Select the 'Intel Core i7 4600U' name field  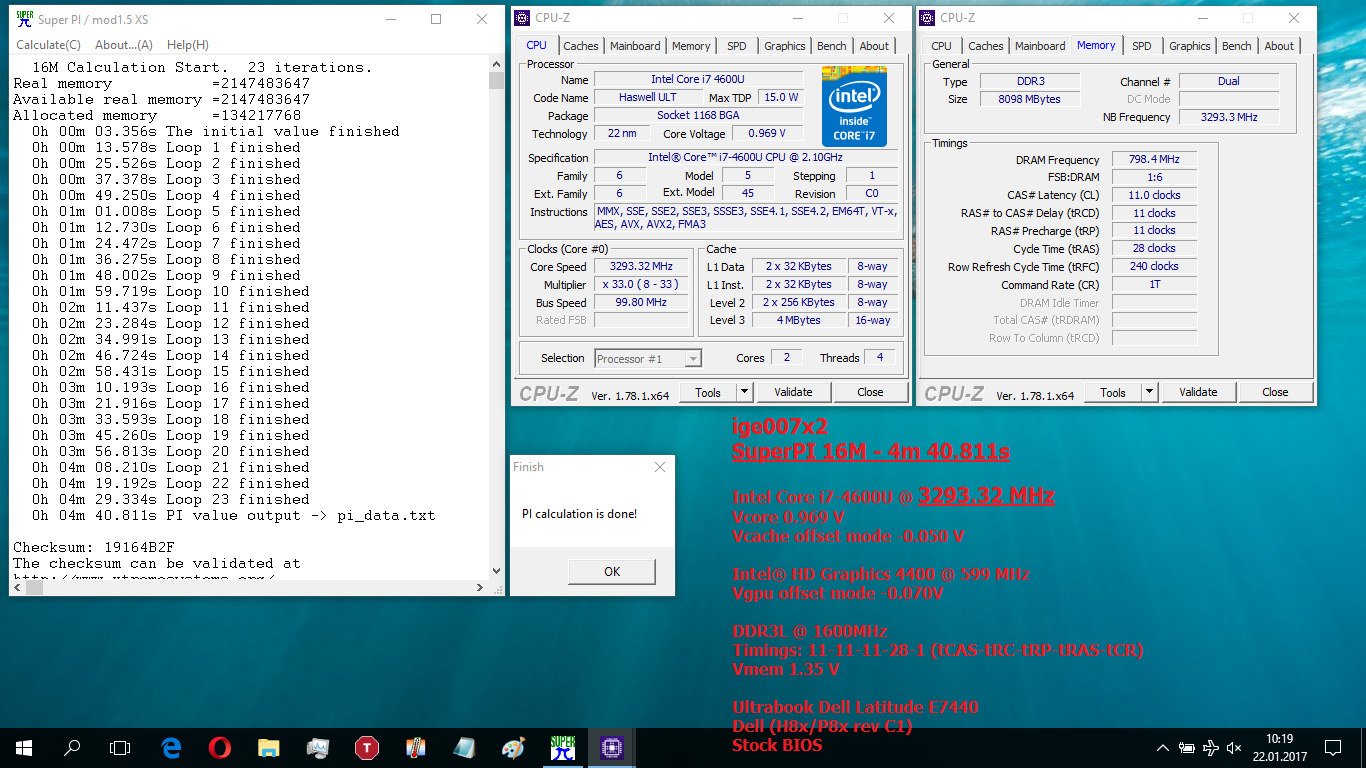(x=698, y=79)
